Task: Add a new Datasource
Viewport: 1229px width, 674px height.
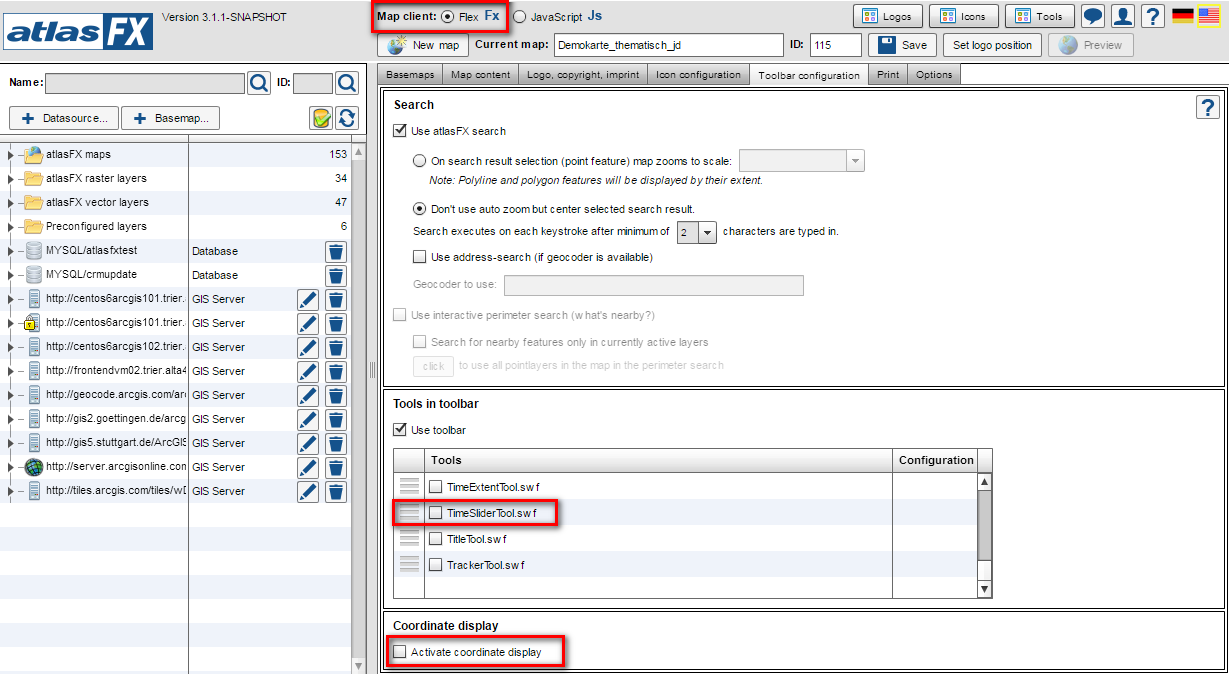Action: pos(65,118)
